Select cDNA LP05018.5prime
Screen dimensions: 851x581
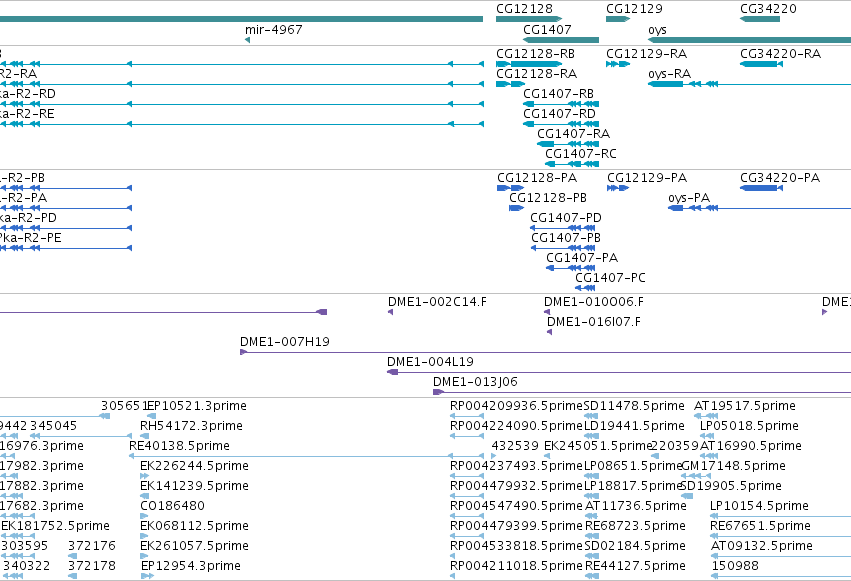pyautogui.click(x=749, y=426)
